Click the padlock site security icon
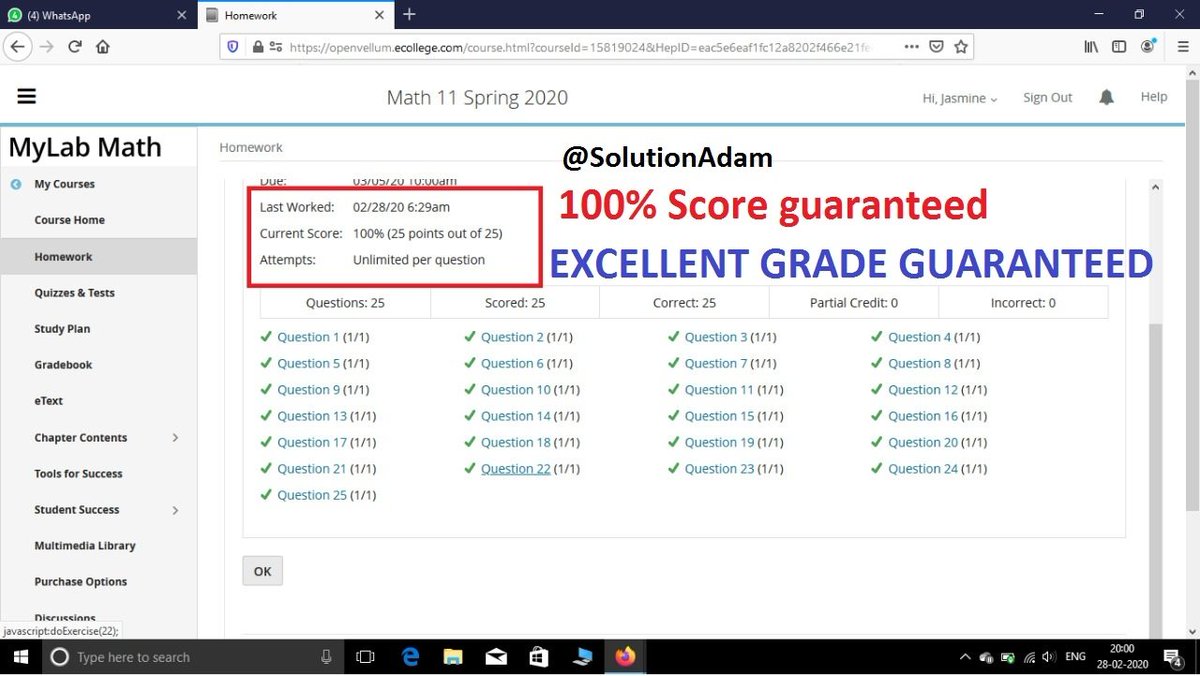The height and width of the screenshot is (676, 1200). [257, 47]
